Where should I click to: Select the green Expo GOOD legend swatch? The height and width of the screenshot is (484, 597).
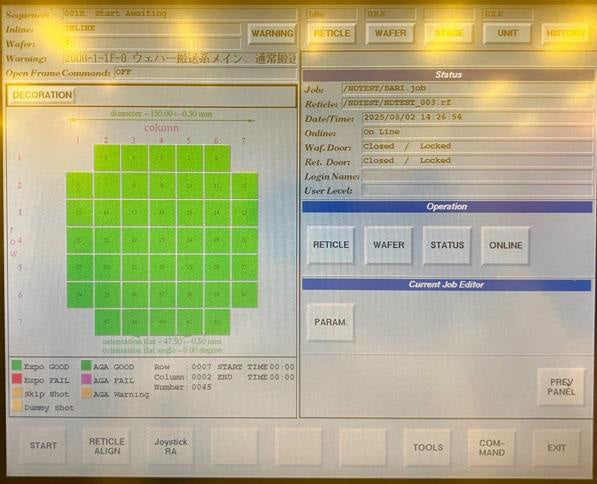pyautogui.click(x=16, y=366)
